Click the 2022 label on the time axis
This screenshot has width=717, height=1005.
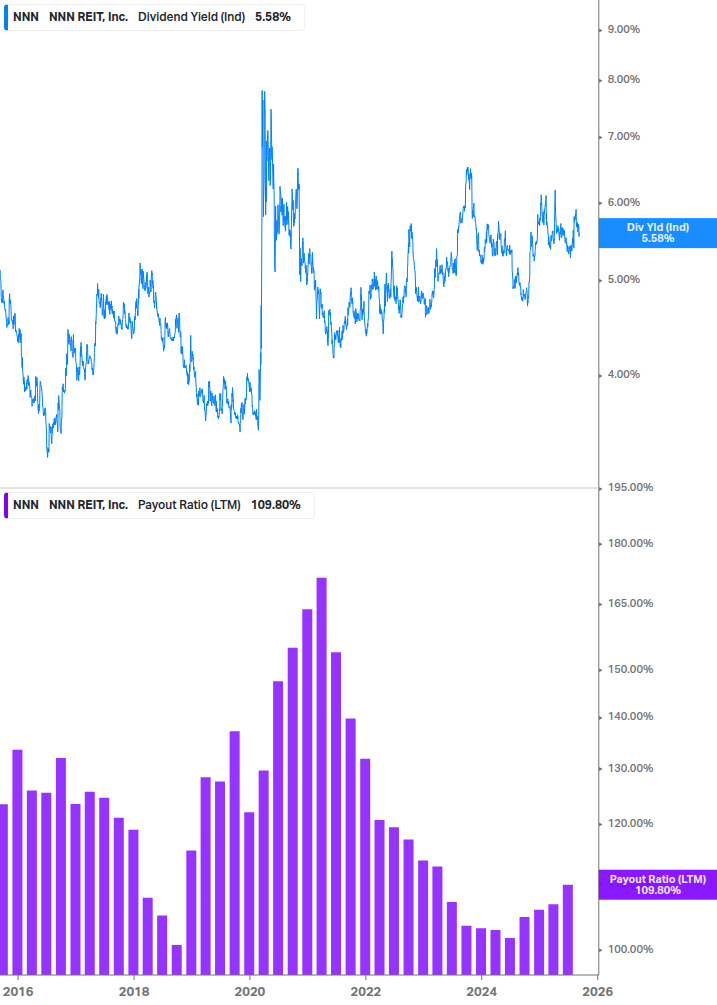click(x=366, y=992)
